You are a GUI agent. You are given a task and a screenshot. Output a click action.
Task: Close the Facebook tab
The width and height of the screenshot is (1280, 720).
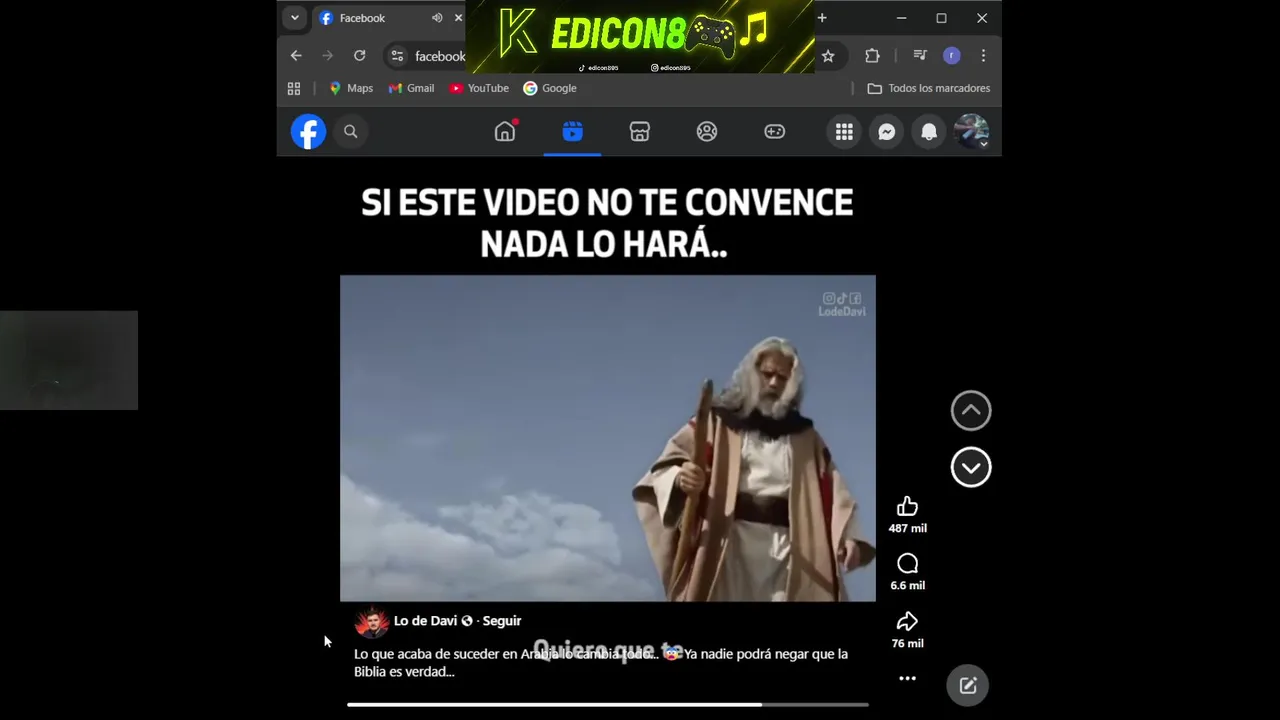click(x=459, y=18)
